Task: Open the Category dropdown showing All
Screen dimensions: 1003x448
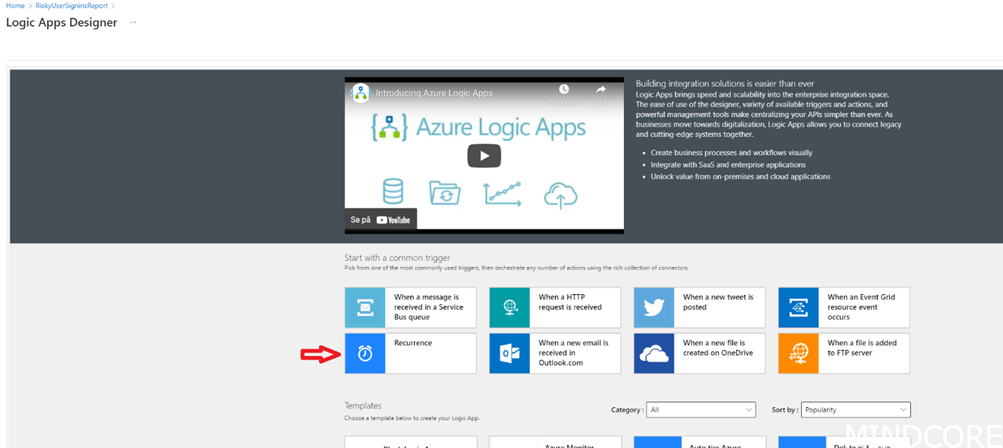Action: click(x=701, y=410)
